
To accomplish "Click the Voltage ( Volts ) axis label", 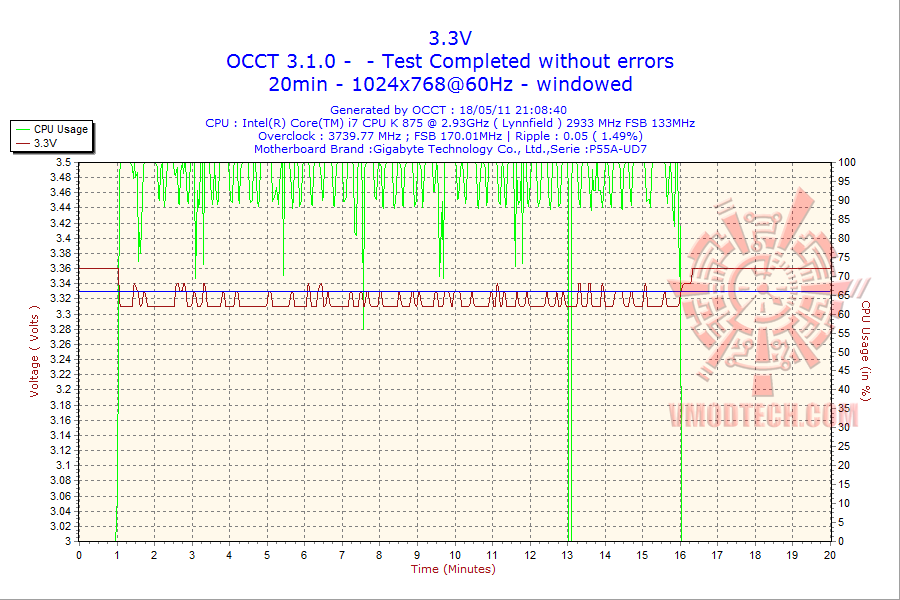I will pos(34,351).
